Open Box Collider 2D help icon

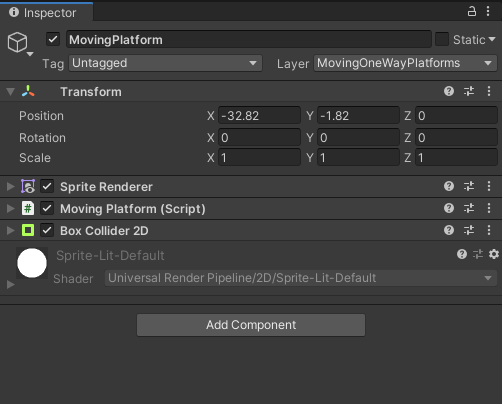click(x=449, y=230)
